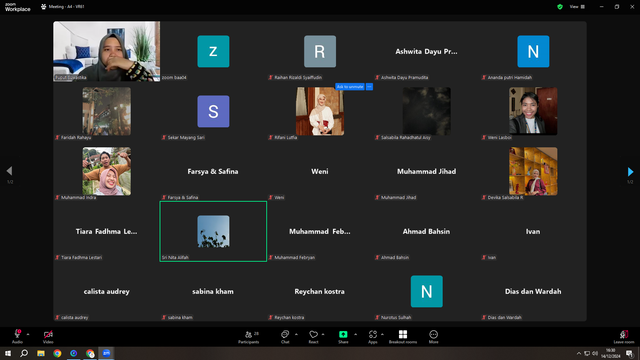
Task: Go to previous page of participants
Action: (9, 171)
